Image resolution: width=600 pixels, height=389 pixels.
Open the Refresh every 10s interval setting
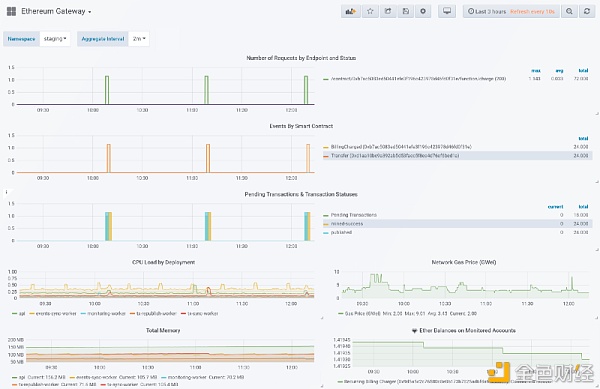tap(532, 11)
